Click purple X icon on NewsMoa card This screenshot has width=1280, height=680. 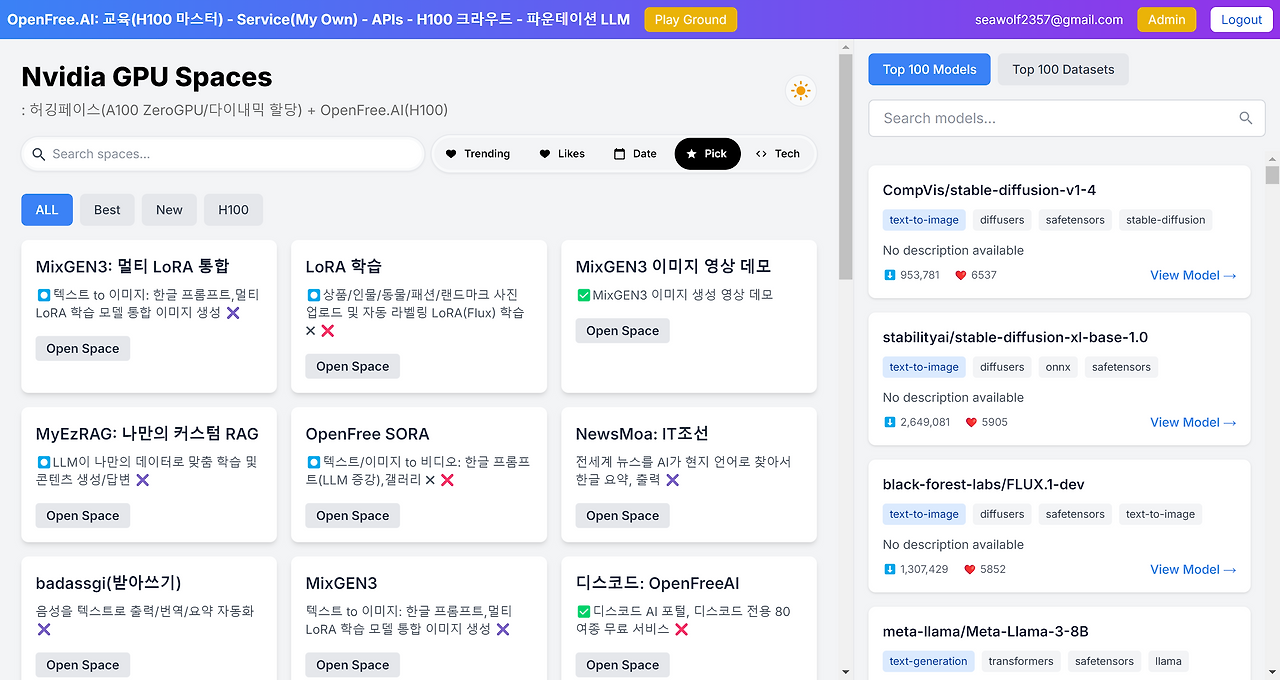(x=672, y=480)
